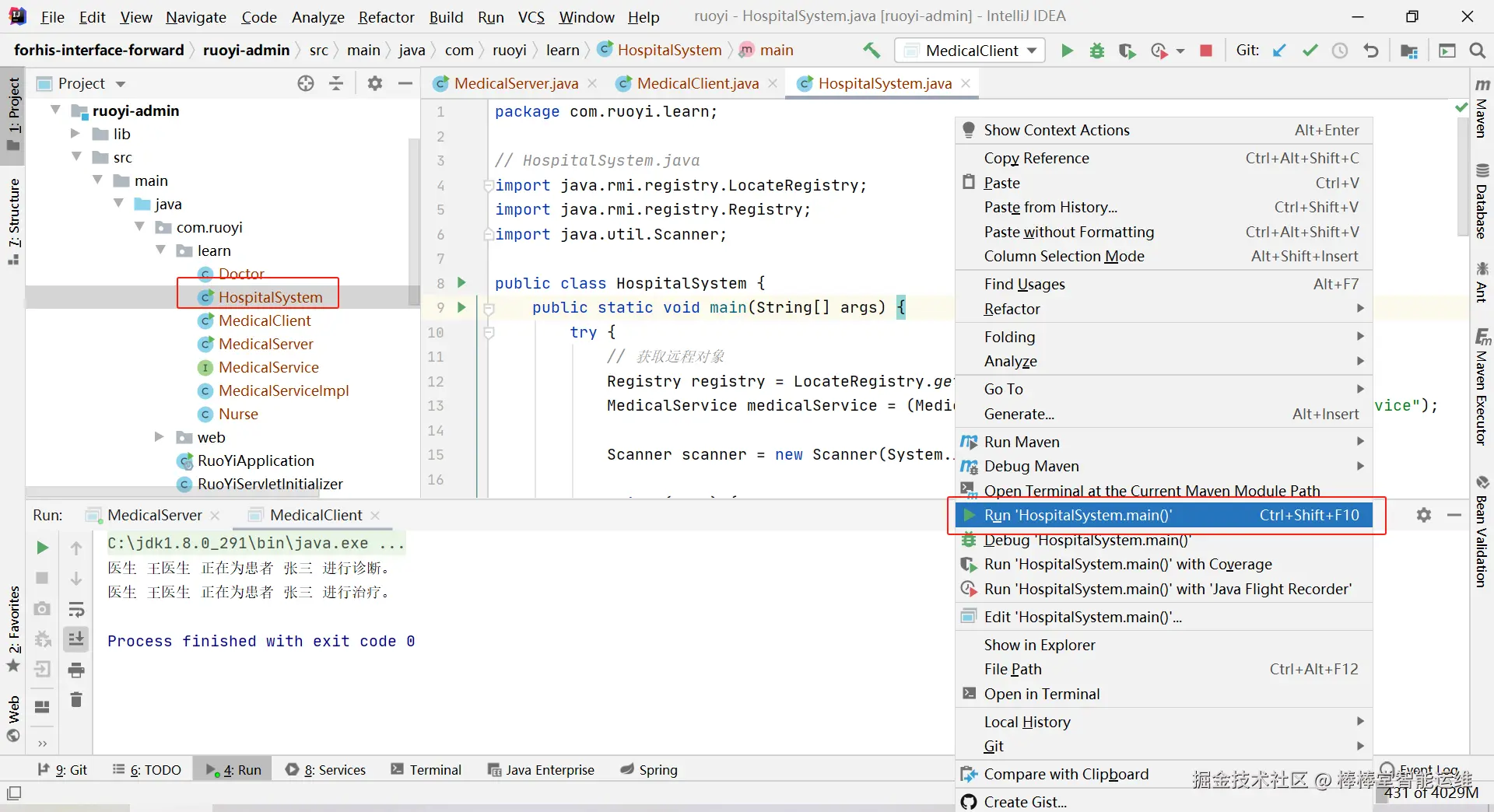Click the trash icon to clear console output

click(76, 700)
